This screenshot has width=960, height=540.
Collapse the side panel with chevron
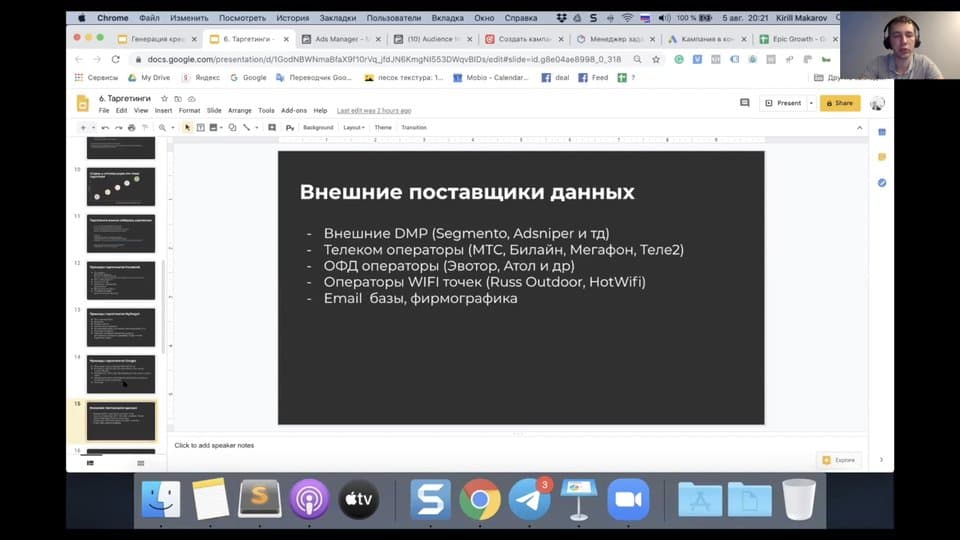[x=882, y=460]
